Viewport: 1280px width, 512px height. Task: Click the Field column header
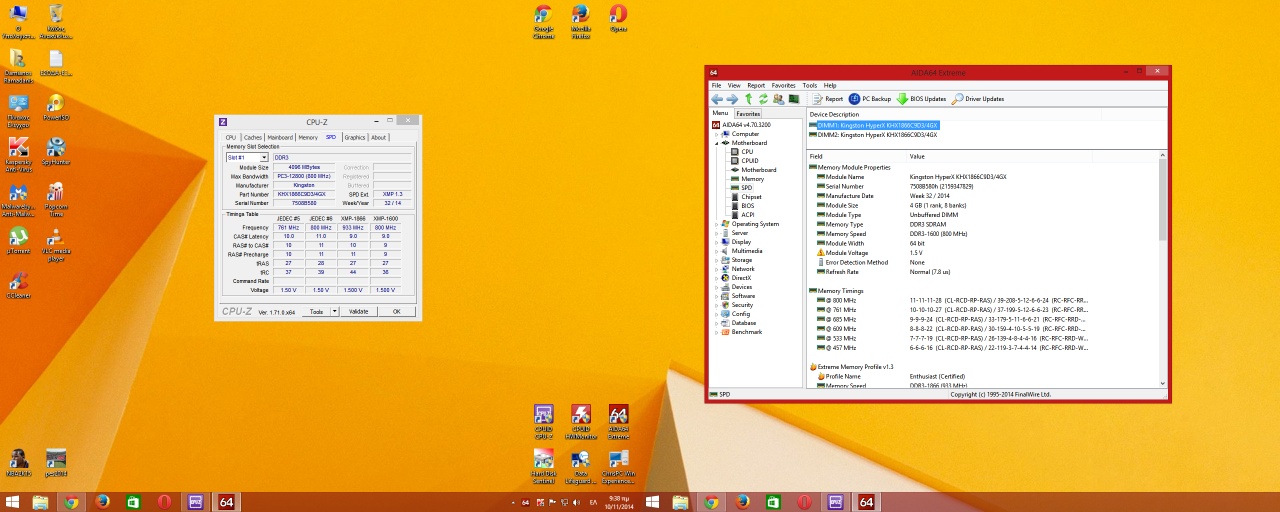[x=857, y=157]
